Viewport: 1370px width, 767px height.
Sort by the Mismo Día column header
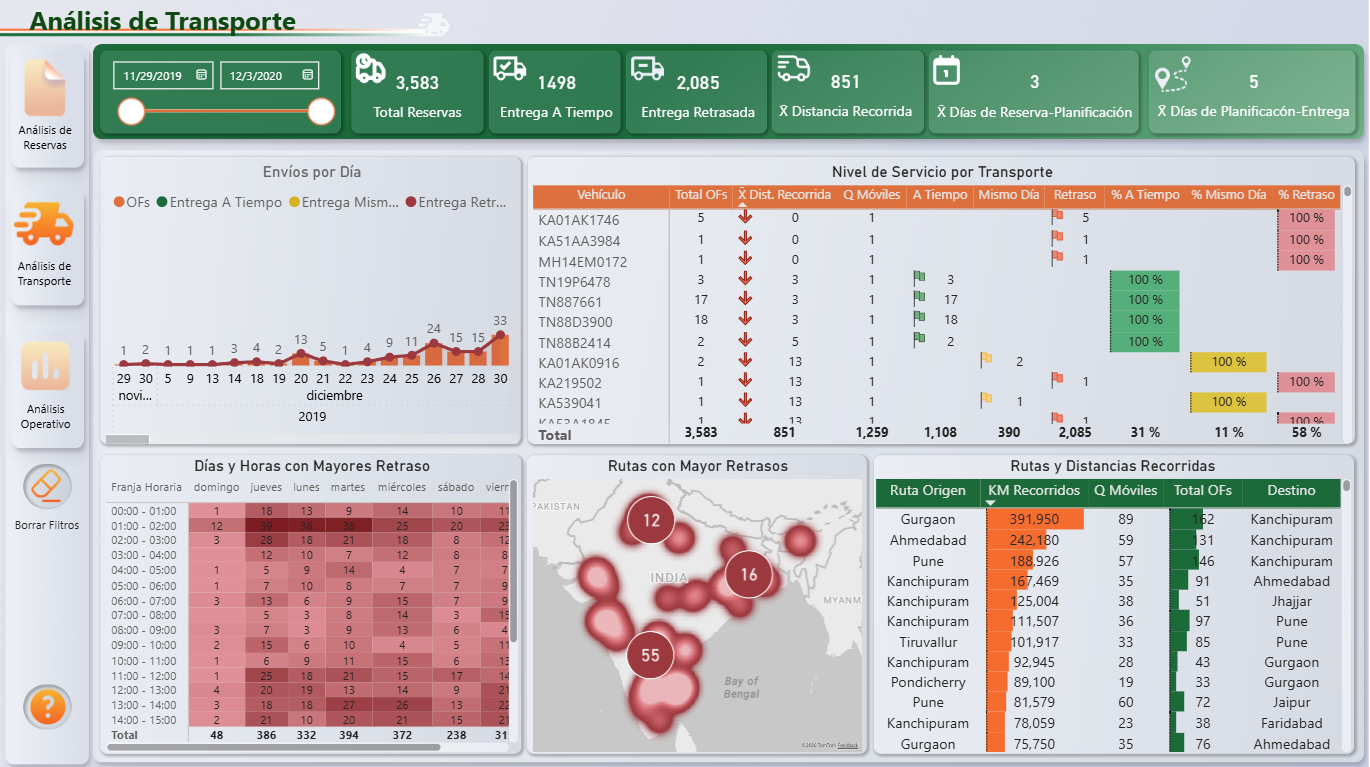[1009, 195]
